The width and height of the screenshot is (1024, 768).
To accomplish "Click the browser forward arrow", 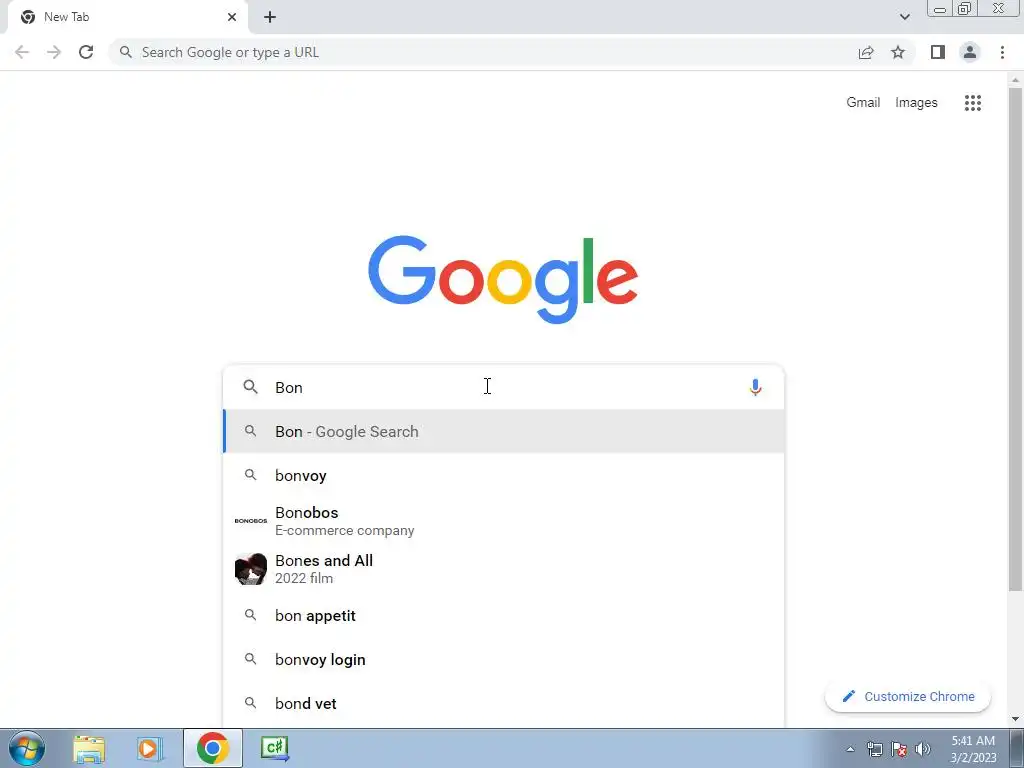I will 54,52.
